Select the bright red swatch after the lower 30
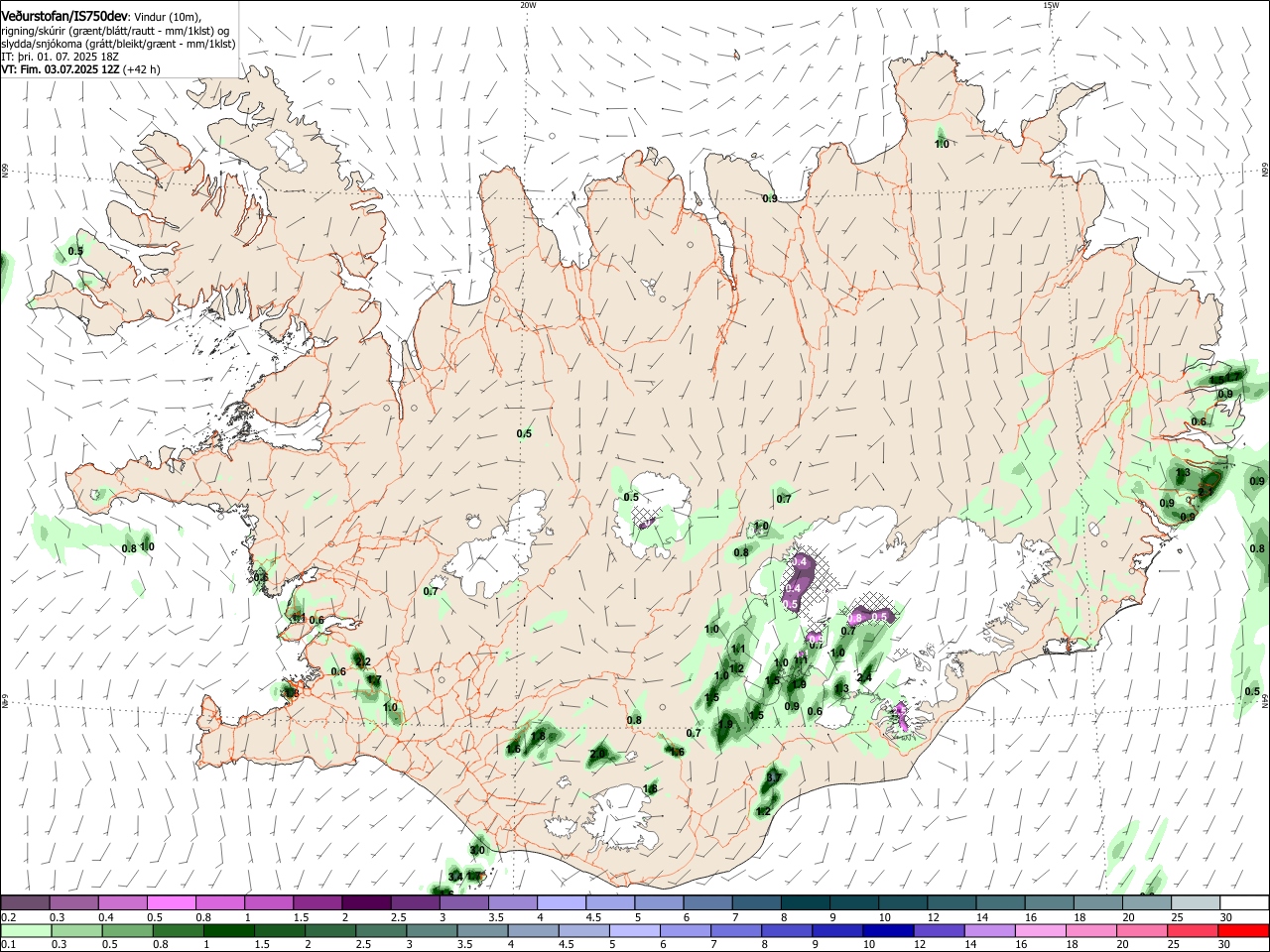The height and width of the screenshot is (952, 1270). click(1243, 930)
